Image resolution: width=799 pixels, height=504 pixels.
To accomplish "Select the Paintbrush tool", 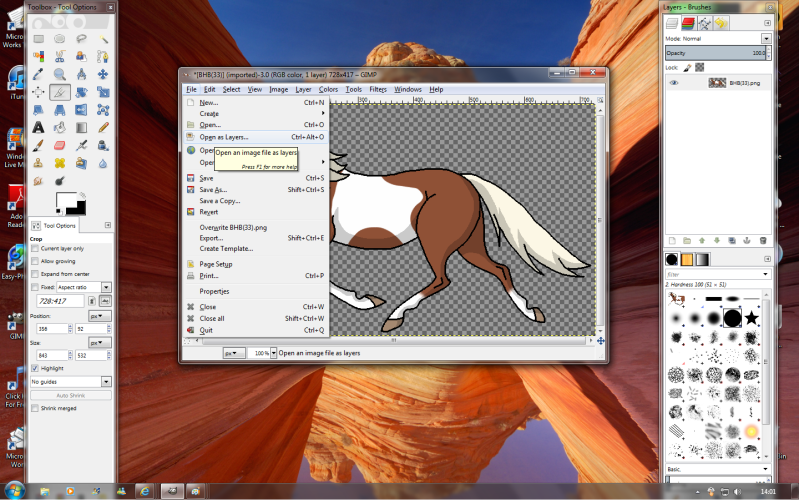I will pos(38,146).
